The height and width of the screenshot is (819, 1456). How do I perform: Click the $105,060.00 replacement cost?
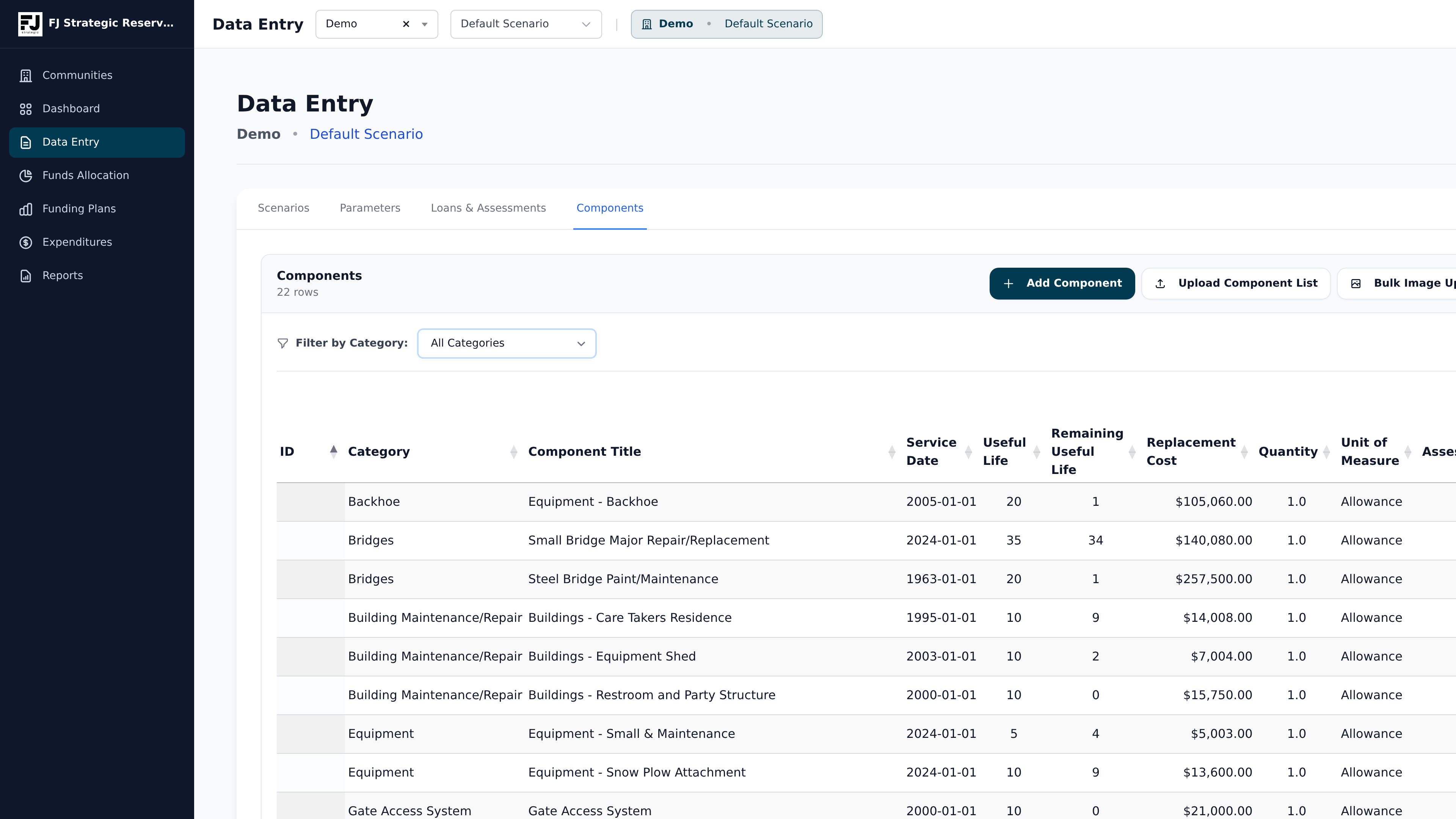tap(1213, 502)
